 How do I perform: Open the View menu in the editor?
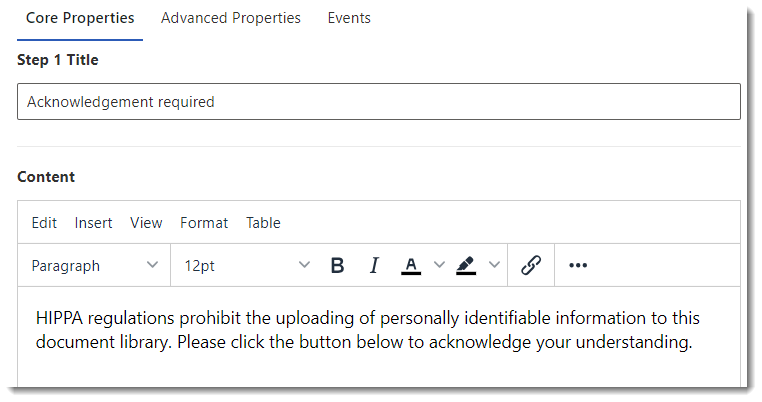click(146, 223)
